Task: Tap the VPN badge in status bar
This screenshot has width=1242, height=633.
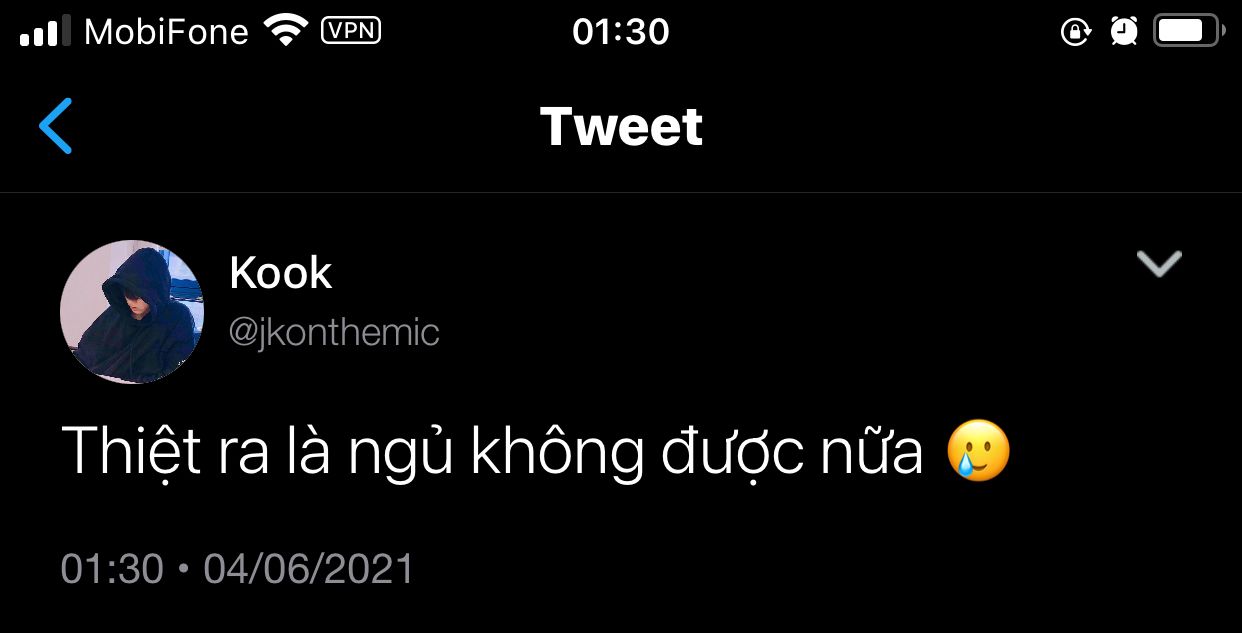Action: pyautogui.click(x=351, y=30)
